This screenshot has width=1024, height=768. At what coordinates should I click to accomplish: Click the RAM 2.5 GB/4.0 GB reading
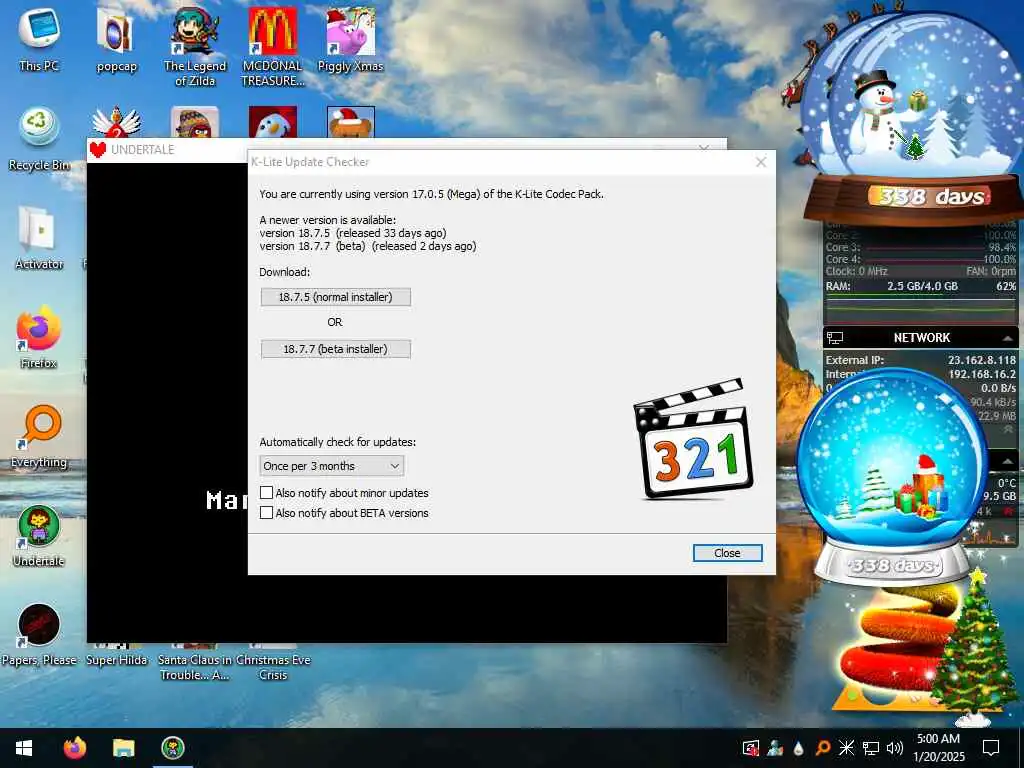coord(922,286)
